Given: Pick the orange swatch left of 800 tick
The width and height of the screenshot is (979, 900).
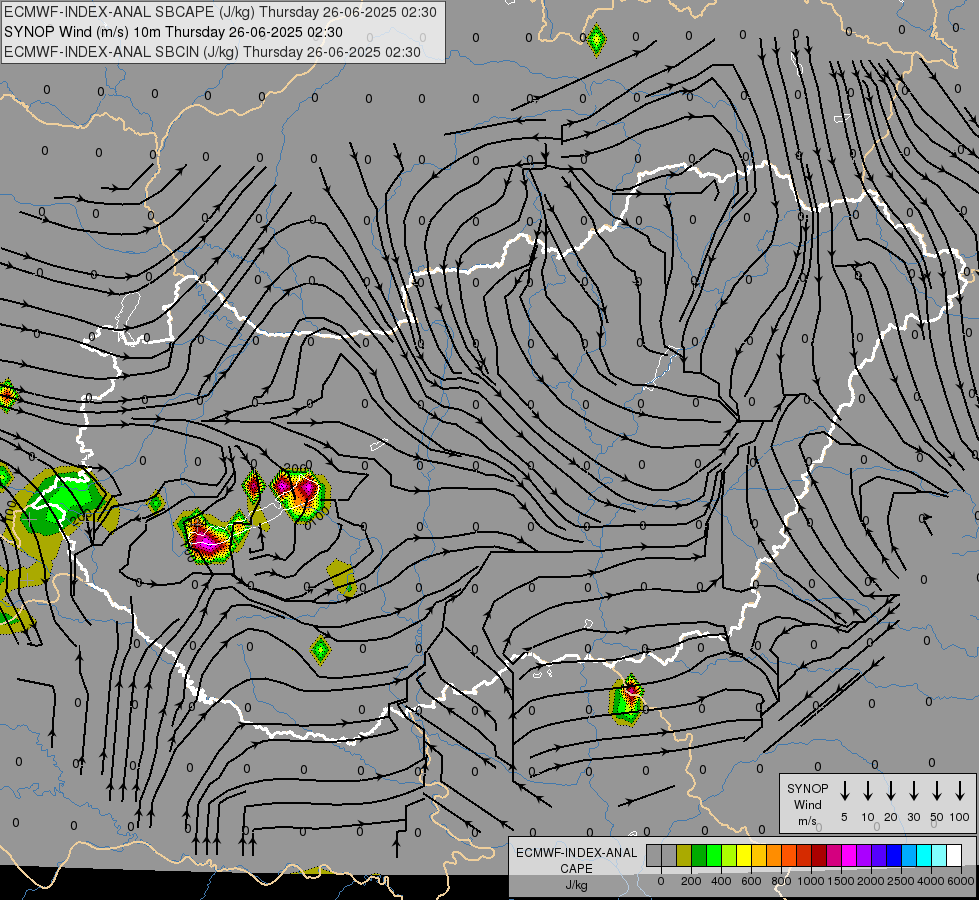Looking at the screenshot, I should [x=774, y=855].
